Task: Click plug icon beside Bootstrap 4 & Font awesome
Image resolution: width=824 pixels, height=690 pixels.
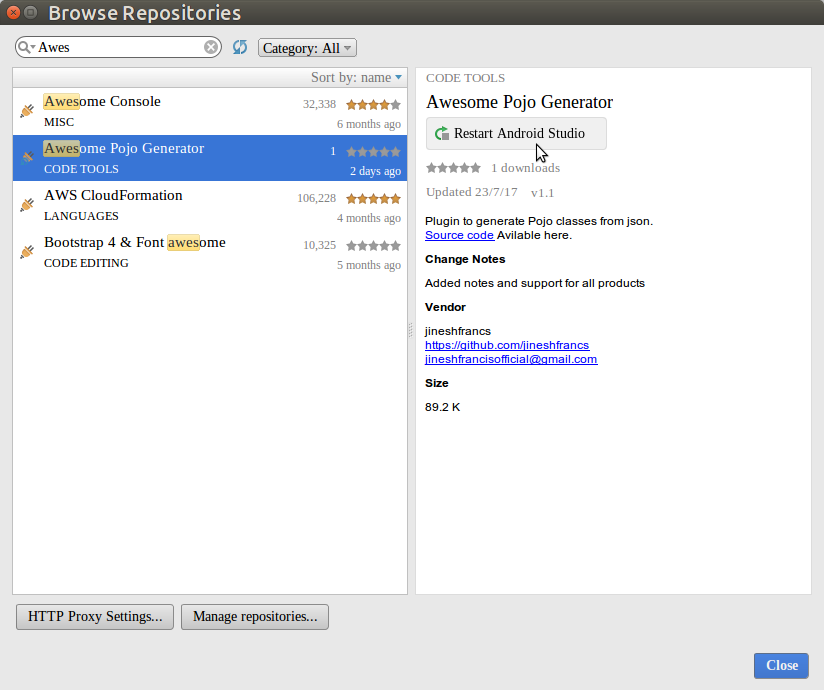Action: pyautogui.click(x=27, y=252)
